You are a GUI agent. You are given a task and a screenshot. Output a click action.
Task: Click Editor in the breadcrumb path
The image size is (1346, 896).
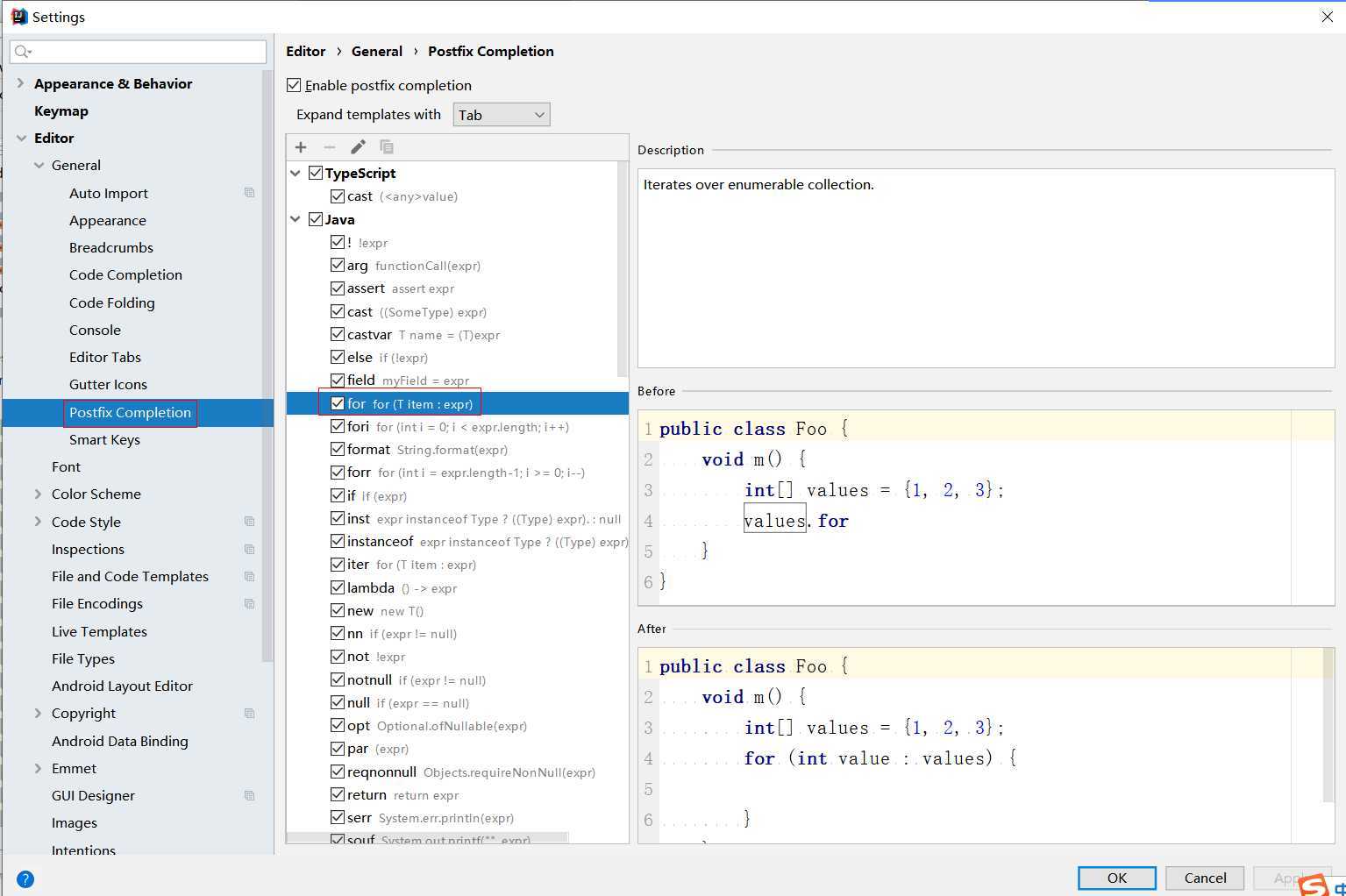[x=305, y=51]
